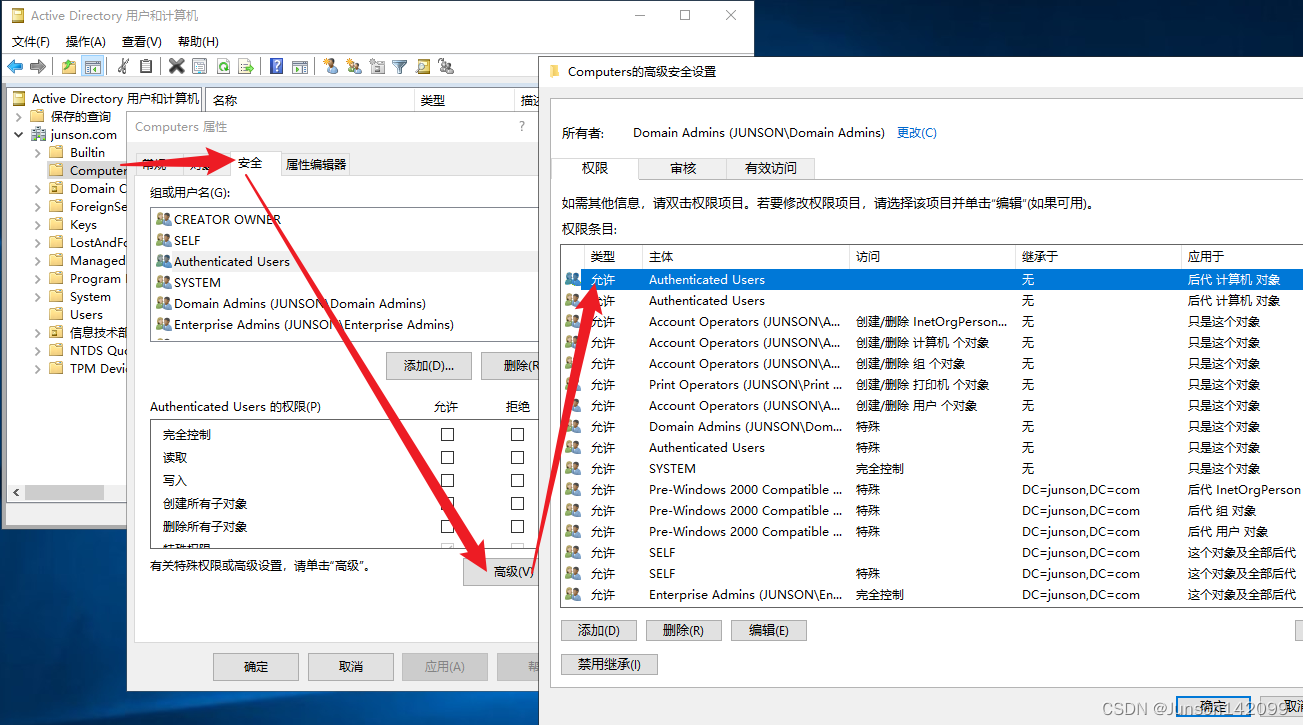Click 添加(D)... in Computers 属性 dialog

click(x=428, y=366)
